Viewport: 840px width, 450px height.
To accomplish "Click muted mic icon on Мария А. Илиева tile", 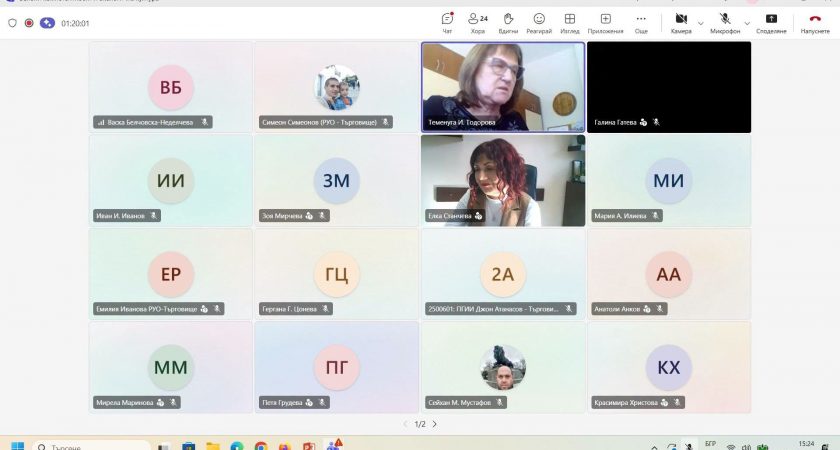I will [x=655, y=216].
